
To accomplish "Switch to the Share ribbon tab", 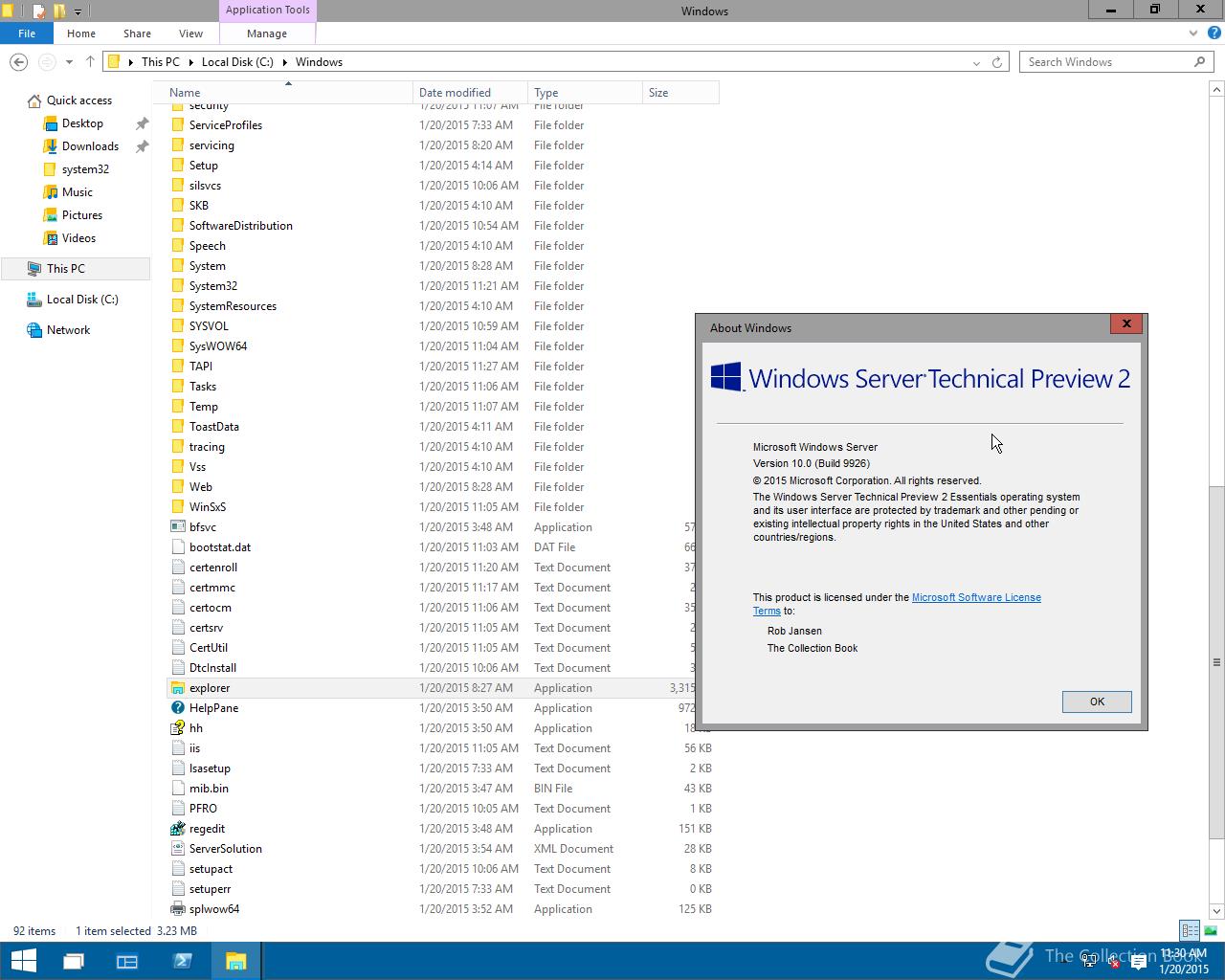I will coord(137,33).
